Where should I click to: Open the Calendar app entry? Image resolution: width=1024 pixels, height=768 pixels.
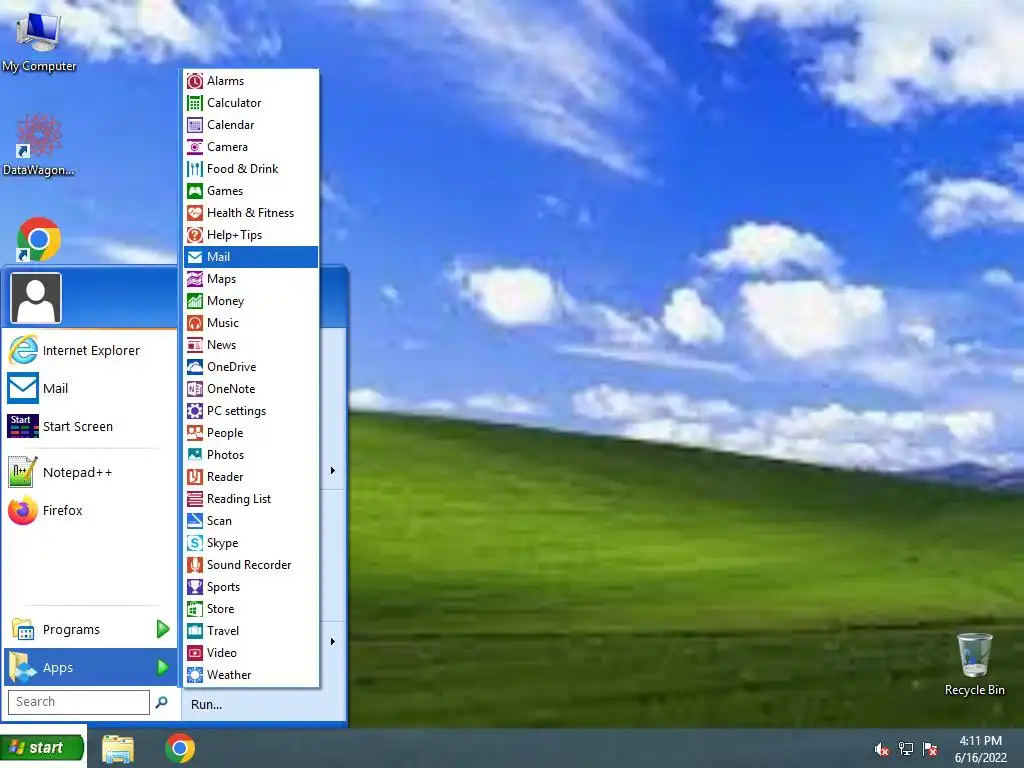tap(251, 125)
